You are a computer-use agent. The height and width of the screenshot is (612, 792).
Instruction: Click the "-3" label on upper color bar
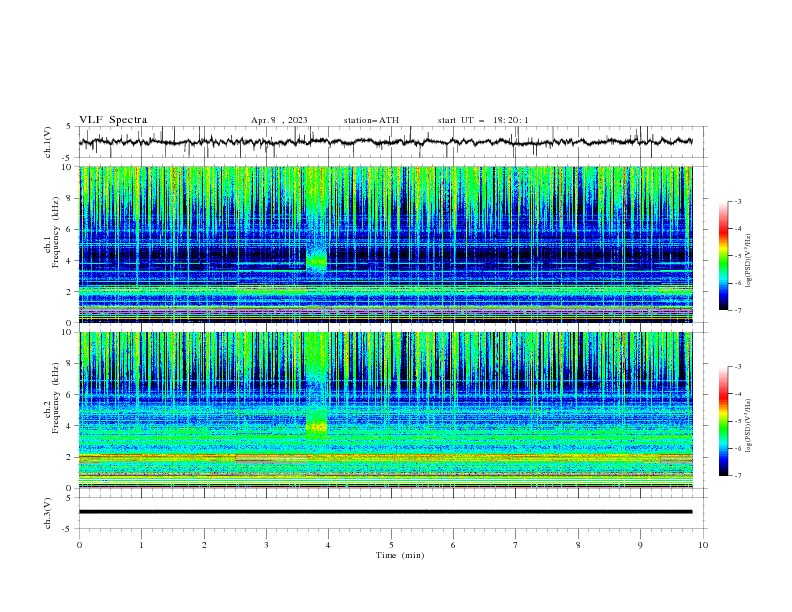[737, 201]
